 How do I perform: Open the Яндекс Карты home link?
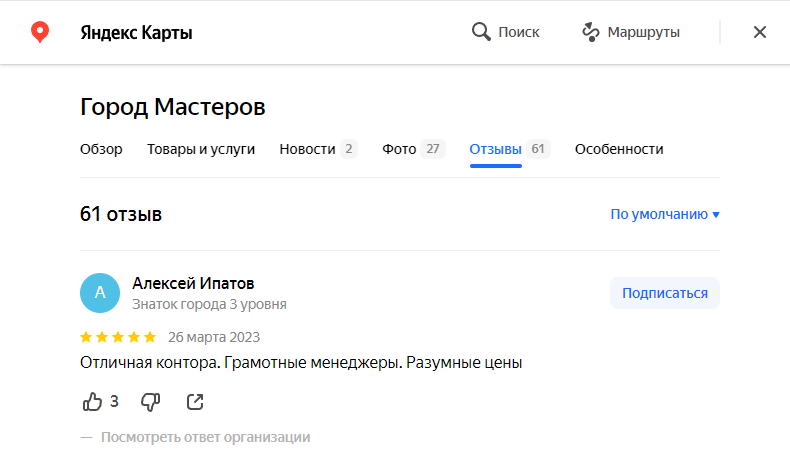pyautogui.click(x=136, y=33)
